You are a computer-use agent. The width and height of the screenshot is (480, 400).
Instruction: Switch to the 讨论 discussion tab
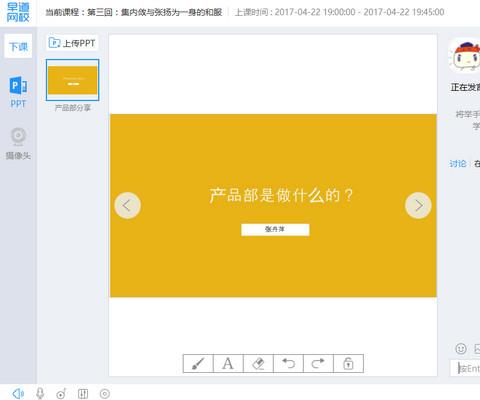point(458,164)
